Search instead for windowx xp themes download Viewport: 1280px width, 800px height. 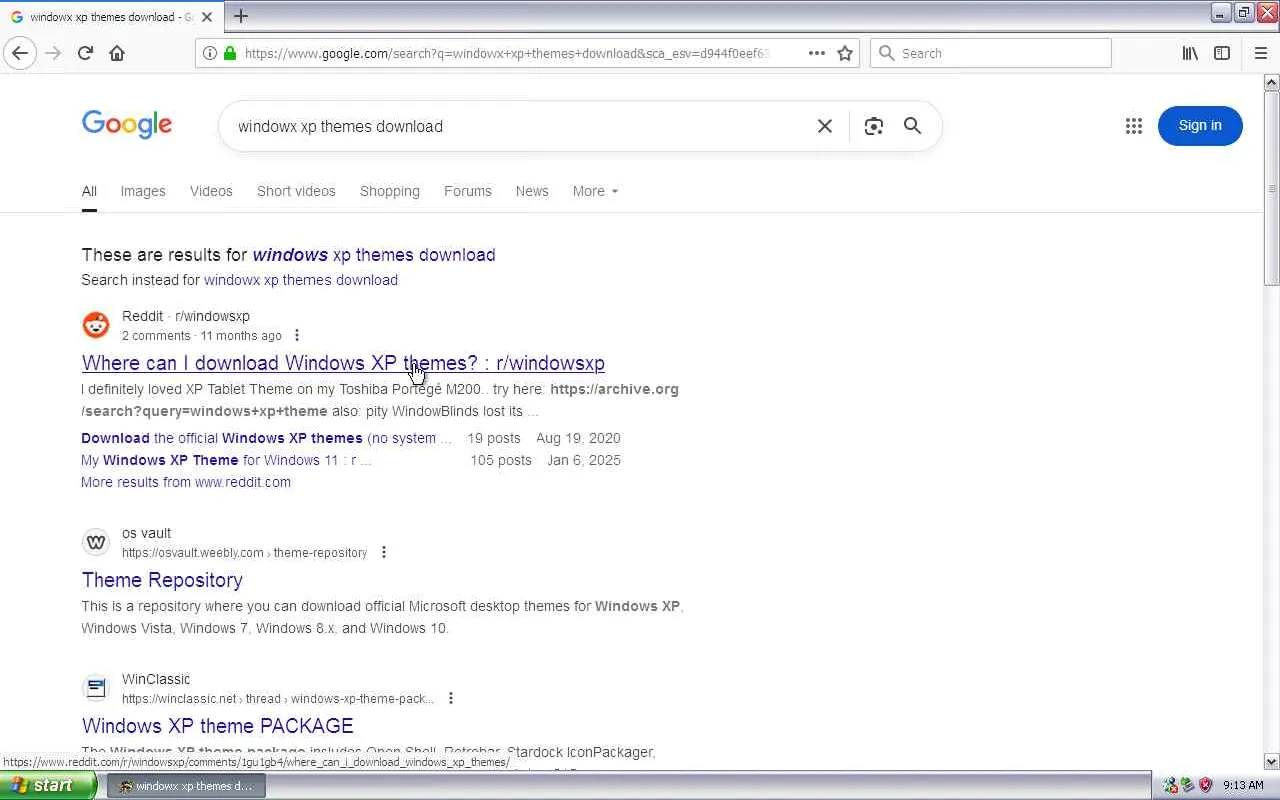(301, 280)
